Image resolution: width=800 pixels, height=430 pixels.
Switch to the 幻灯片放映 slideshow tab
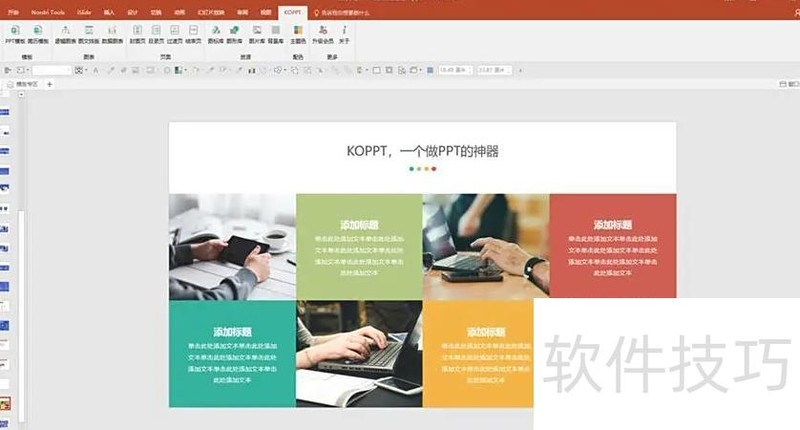point(211,12)
